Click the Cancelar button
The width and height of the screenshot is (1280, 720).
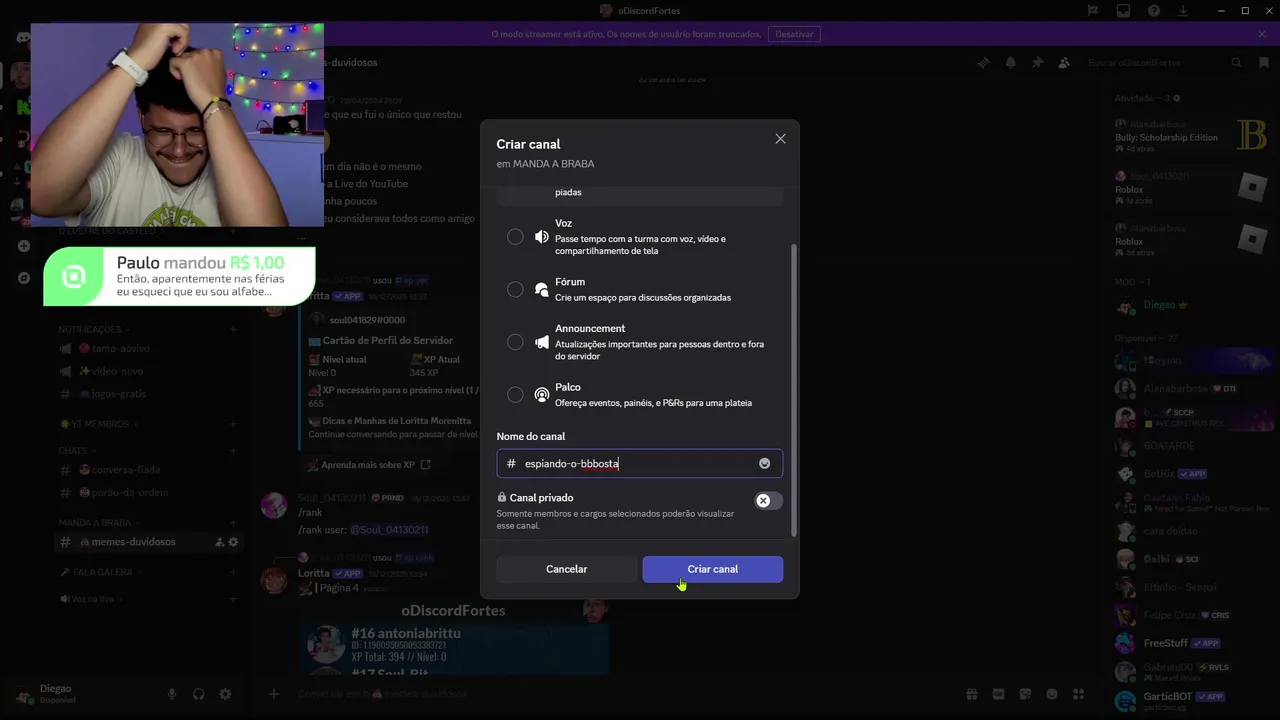coord(567,569)
